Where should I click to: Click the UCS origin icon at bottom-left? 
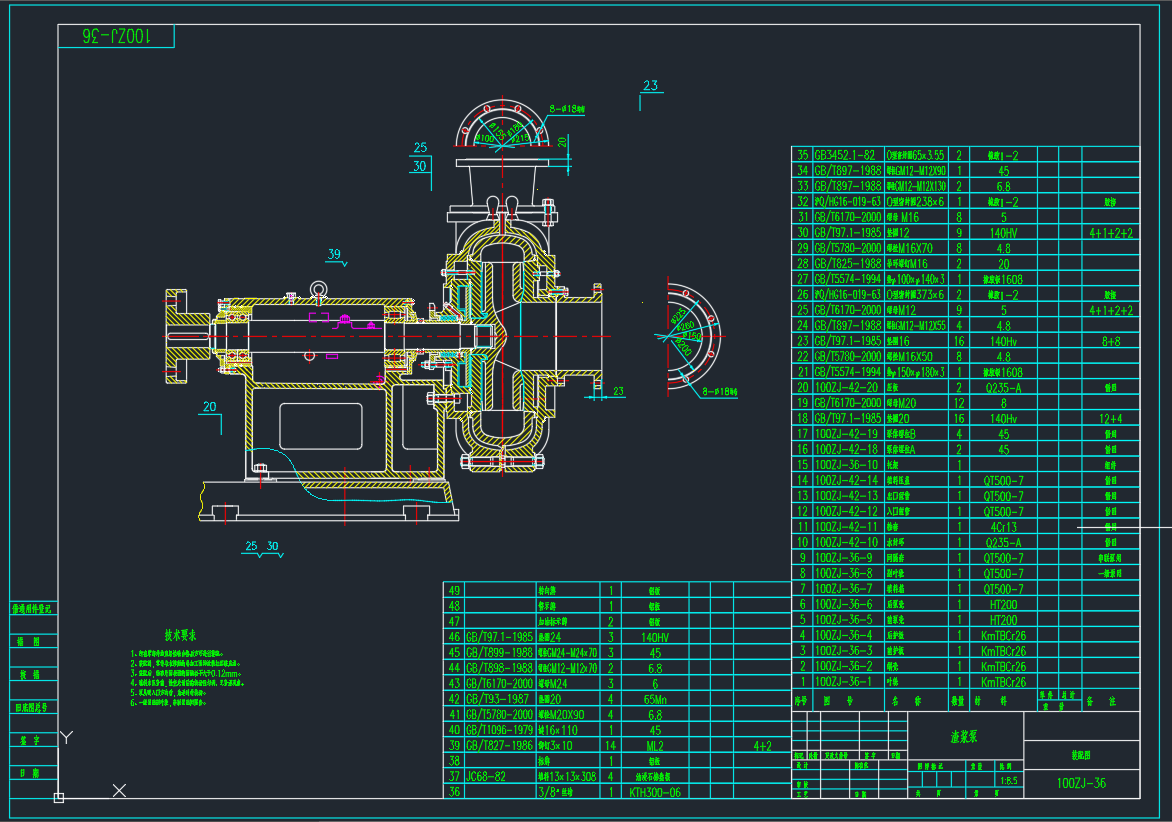(59, 797)
